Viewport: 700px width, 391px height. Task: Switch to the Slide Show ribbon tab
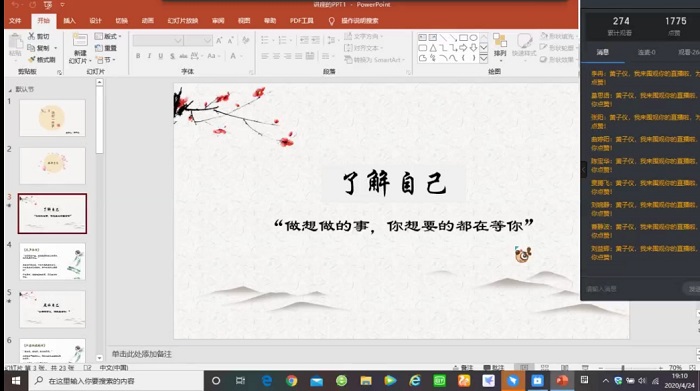click(x=183, y=21)
